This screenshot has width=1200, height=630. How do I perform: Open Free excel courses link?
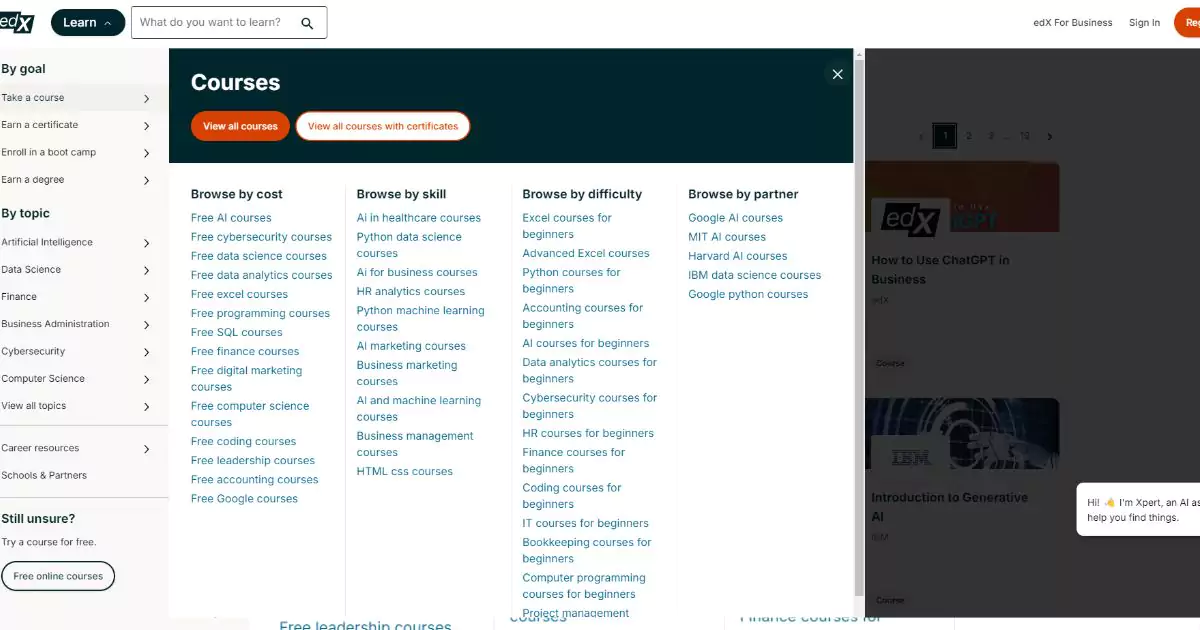(x=239, y=294)
